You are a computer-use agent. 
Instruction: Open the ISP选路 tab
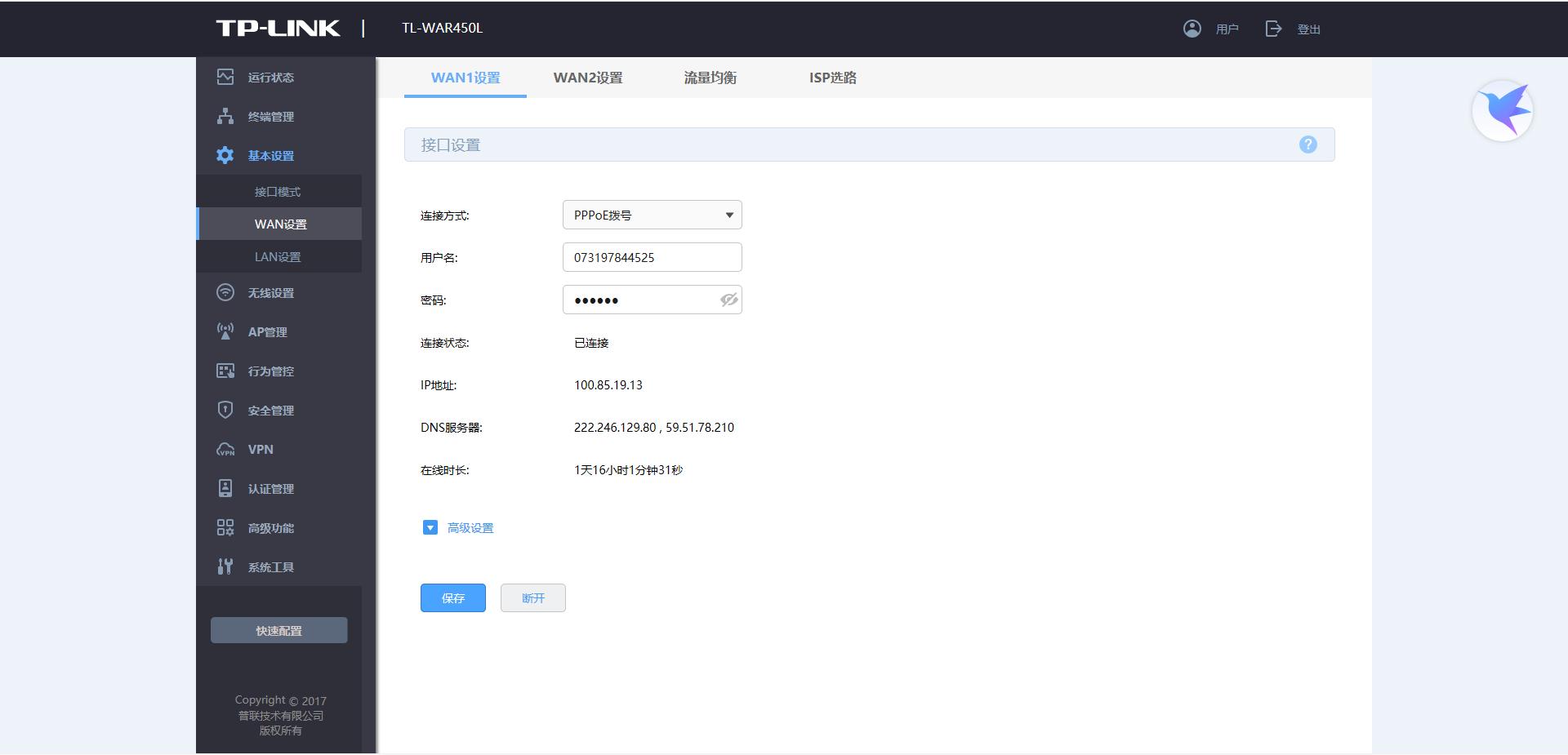click(x=831, y=78)
